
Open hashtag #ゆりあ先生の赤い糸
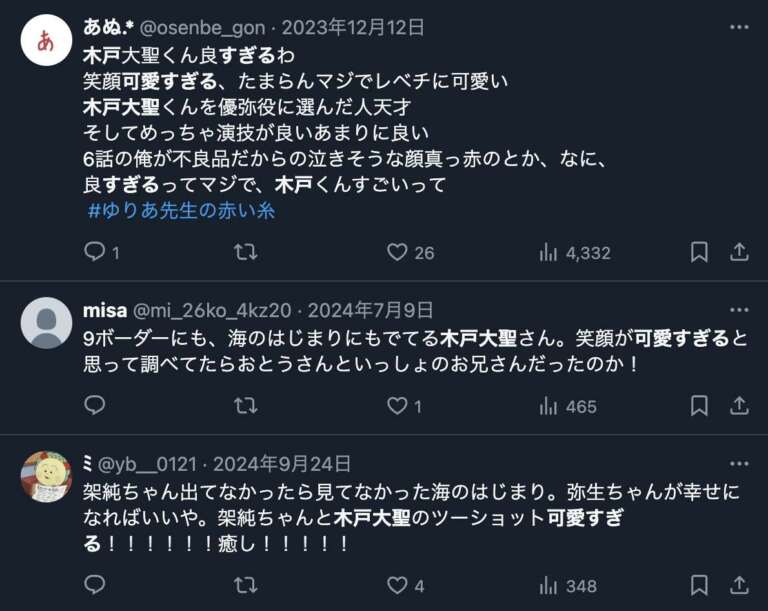point(181,211)
